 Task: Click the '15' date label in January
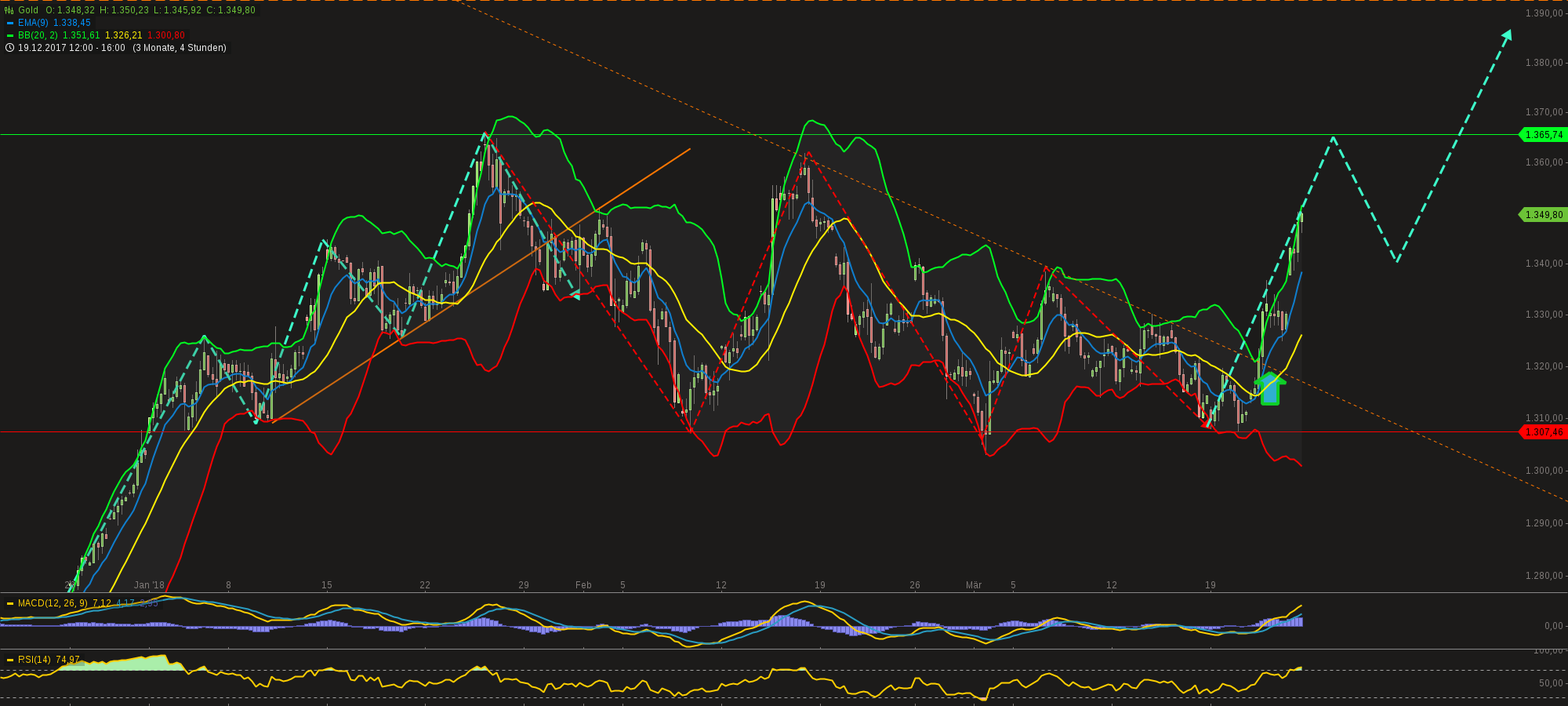tap(327, 585)
